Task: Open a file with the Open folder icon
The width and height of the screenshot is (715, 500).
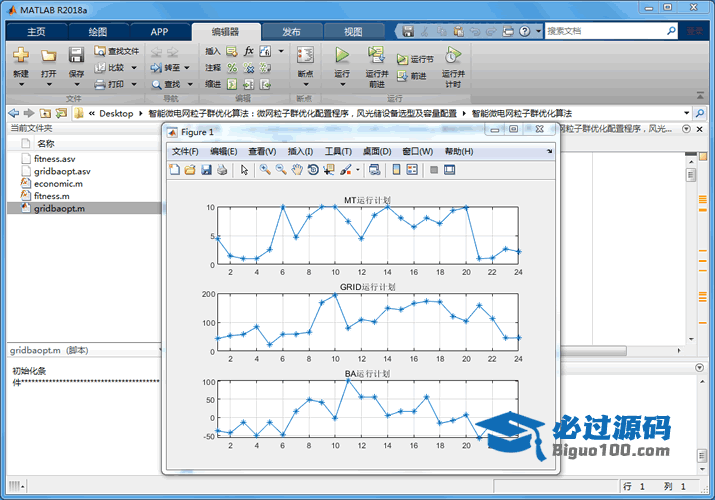Action: pyautogui.click(x=48, y=55)
